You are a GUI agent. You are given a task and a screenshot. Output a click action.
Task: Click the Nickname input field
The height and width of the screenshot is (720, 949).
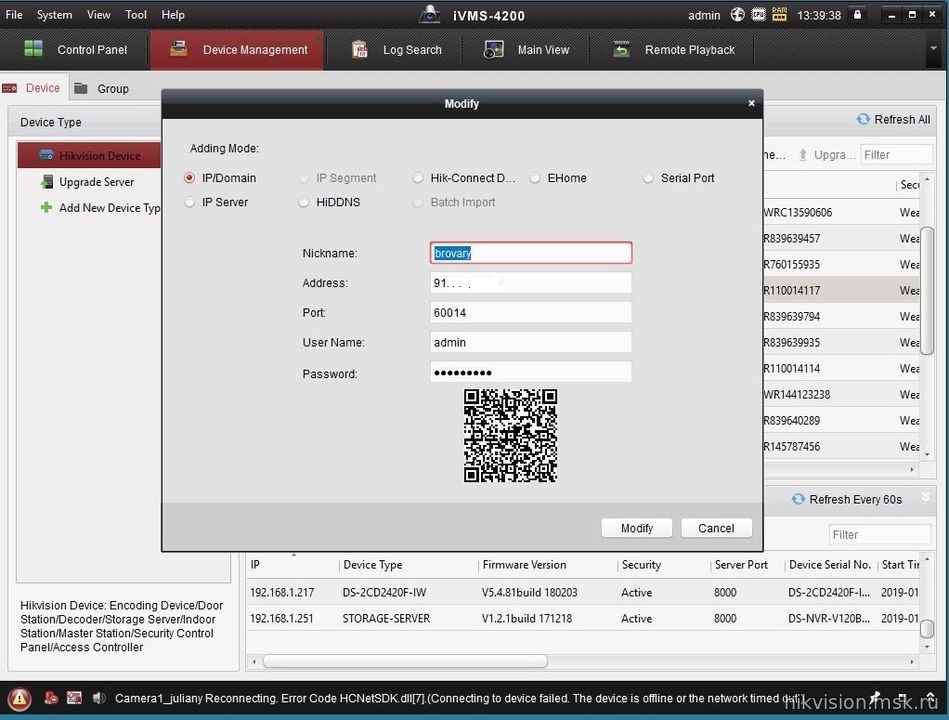tap(531, 253)
